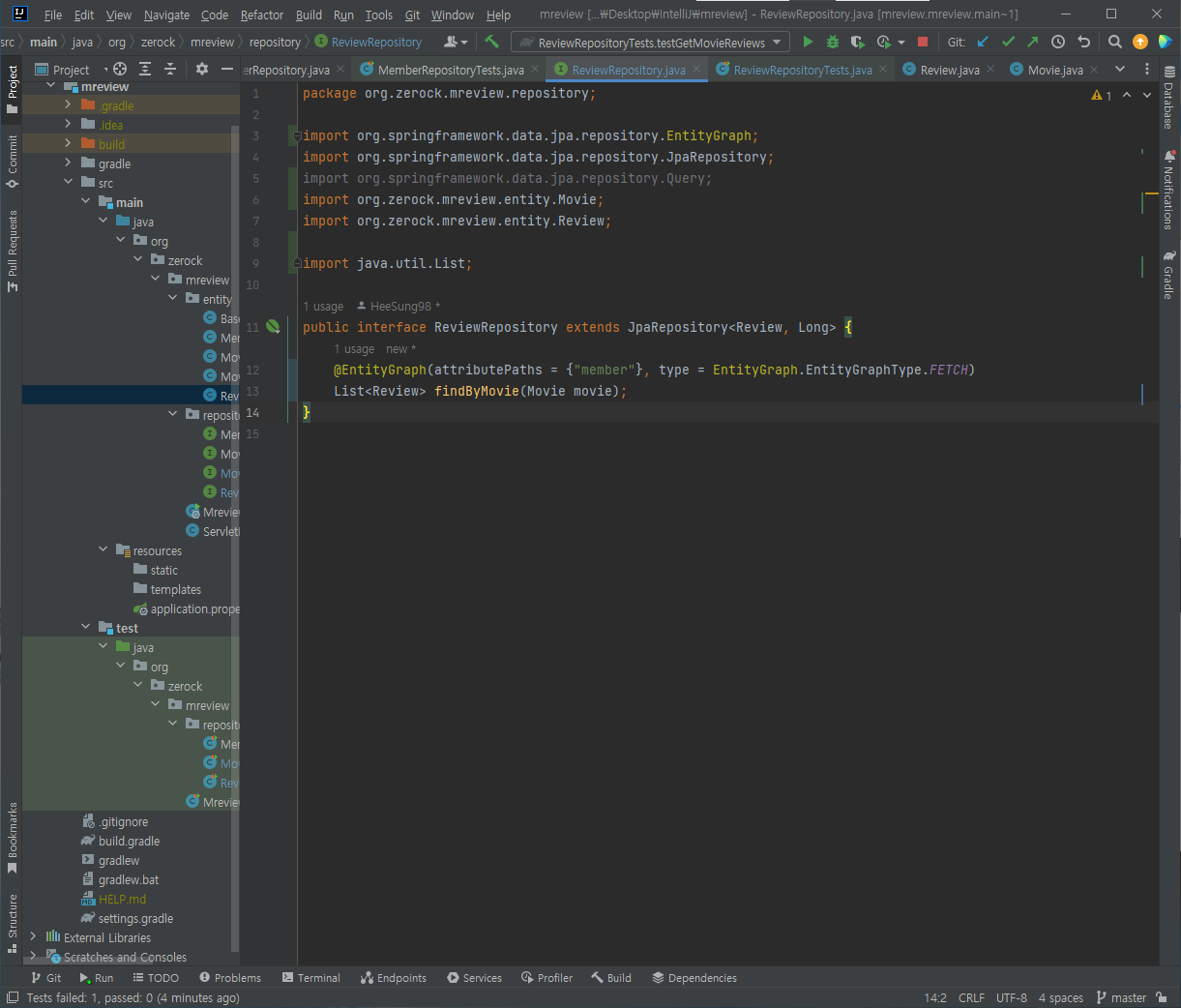Image resolution: width=1181 pixels, height=1008 pixels.
Task: Expand all project tree nodes icon
Action: click(145, 69)
